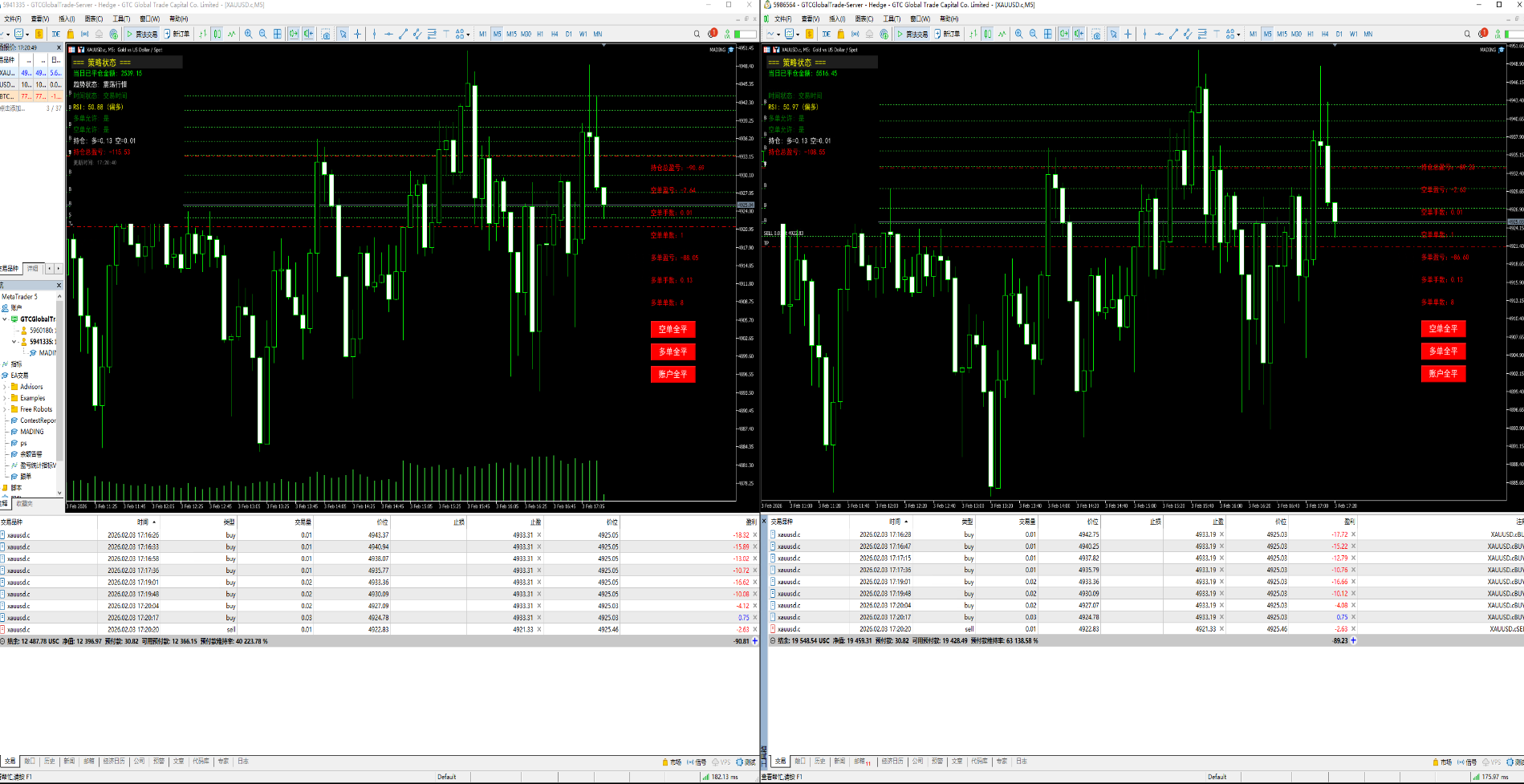Screen dimensions: 1524x784
Task: Switch to H4 timeframe in right window
Action: [x=1325, y=34]
